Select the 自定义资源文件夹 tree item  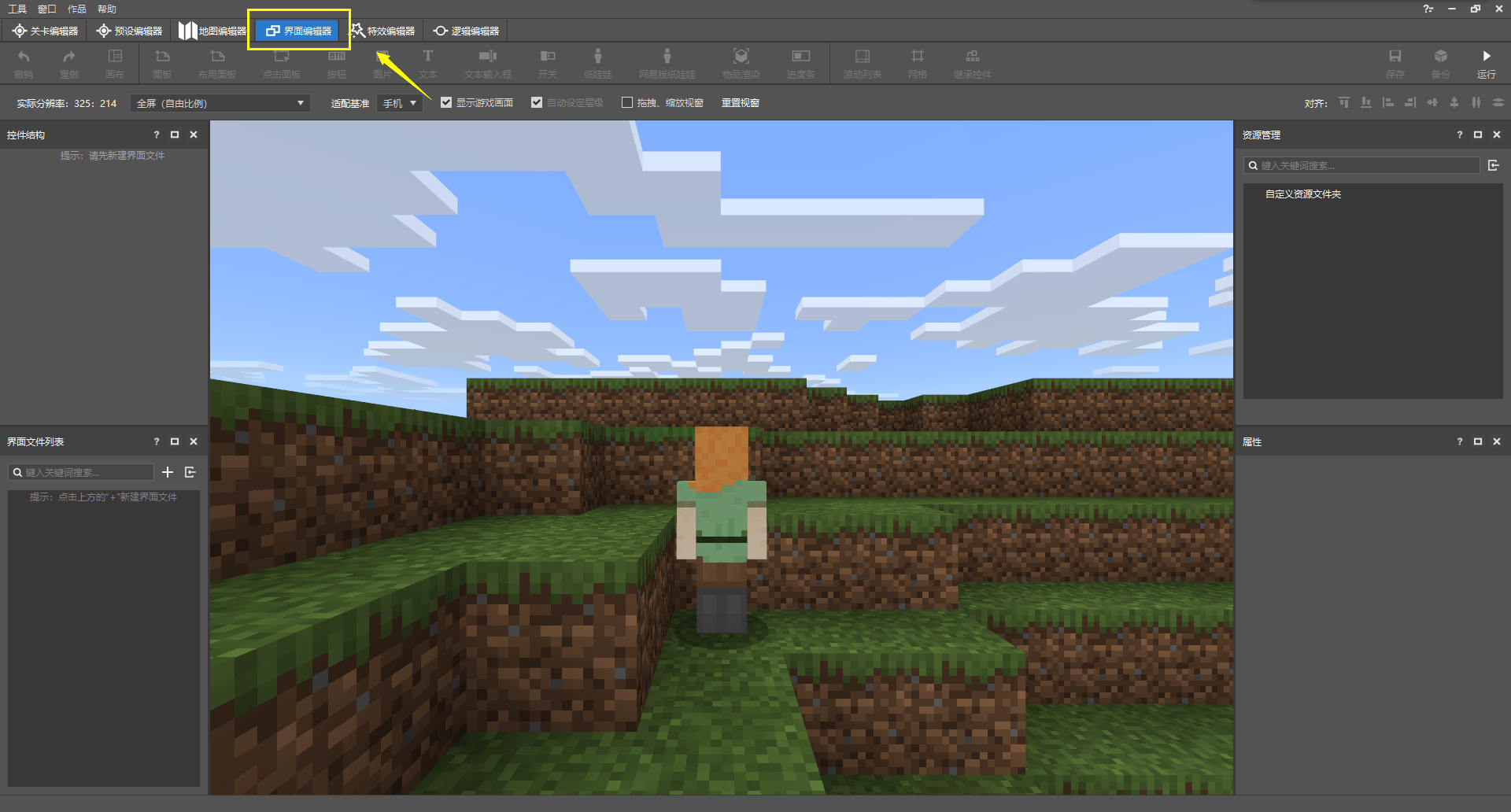point(1302,194)
